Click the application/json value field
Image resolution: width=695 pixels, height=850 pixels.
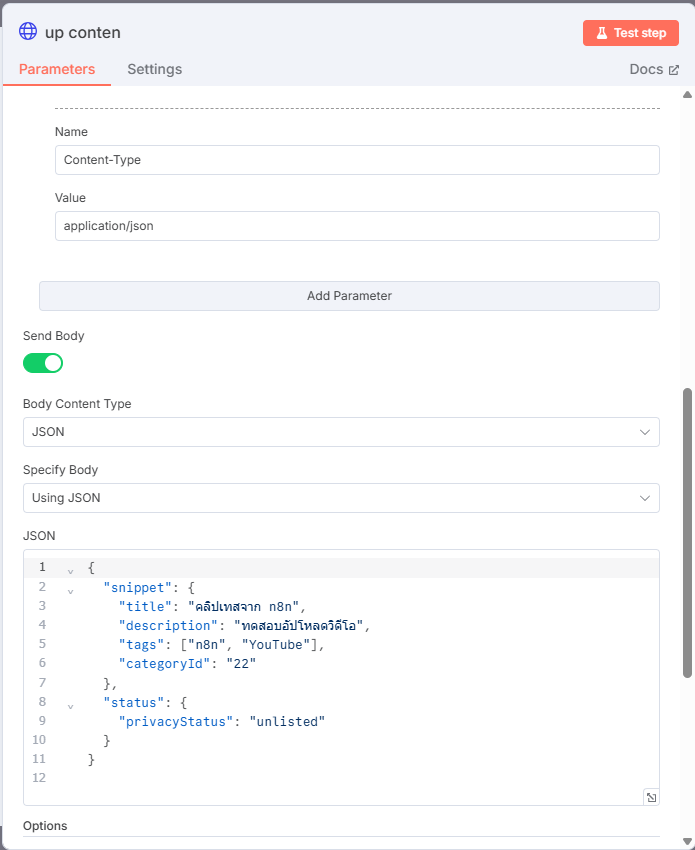point(357,226)
